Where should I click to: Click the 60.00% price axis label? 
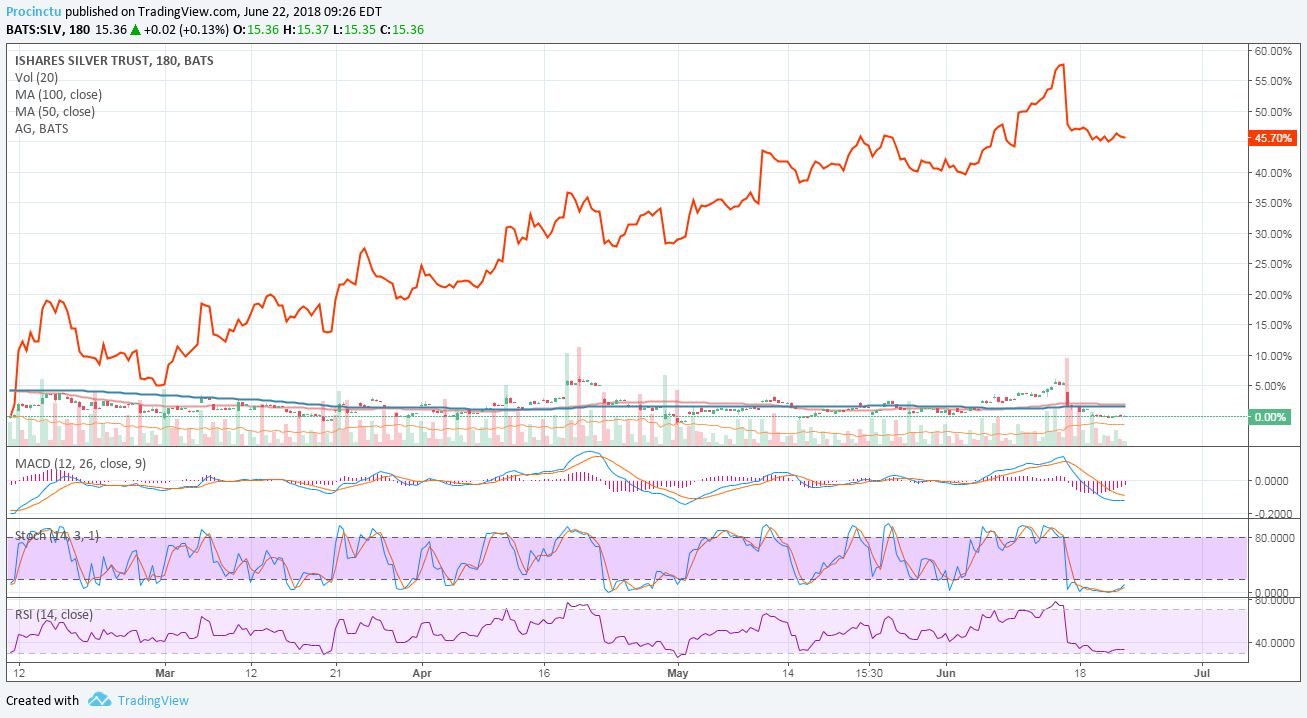point(1275,50)
